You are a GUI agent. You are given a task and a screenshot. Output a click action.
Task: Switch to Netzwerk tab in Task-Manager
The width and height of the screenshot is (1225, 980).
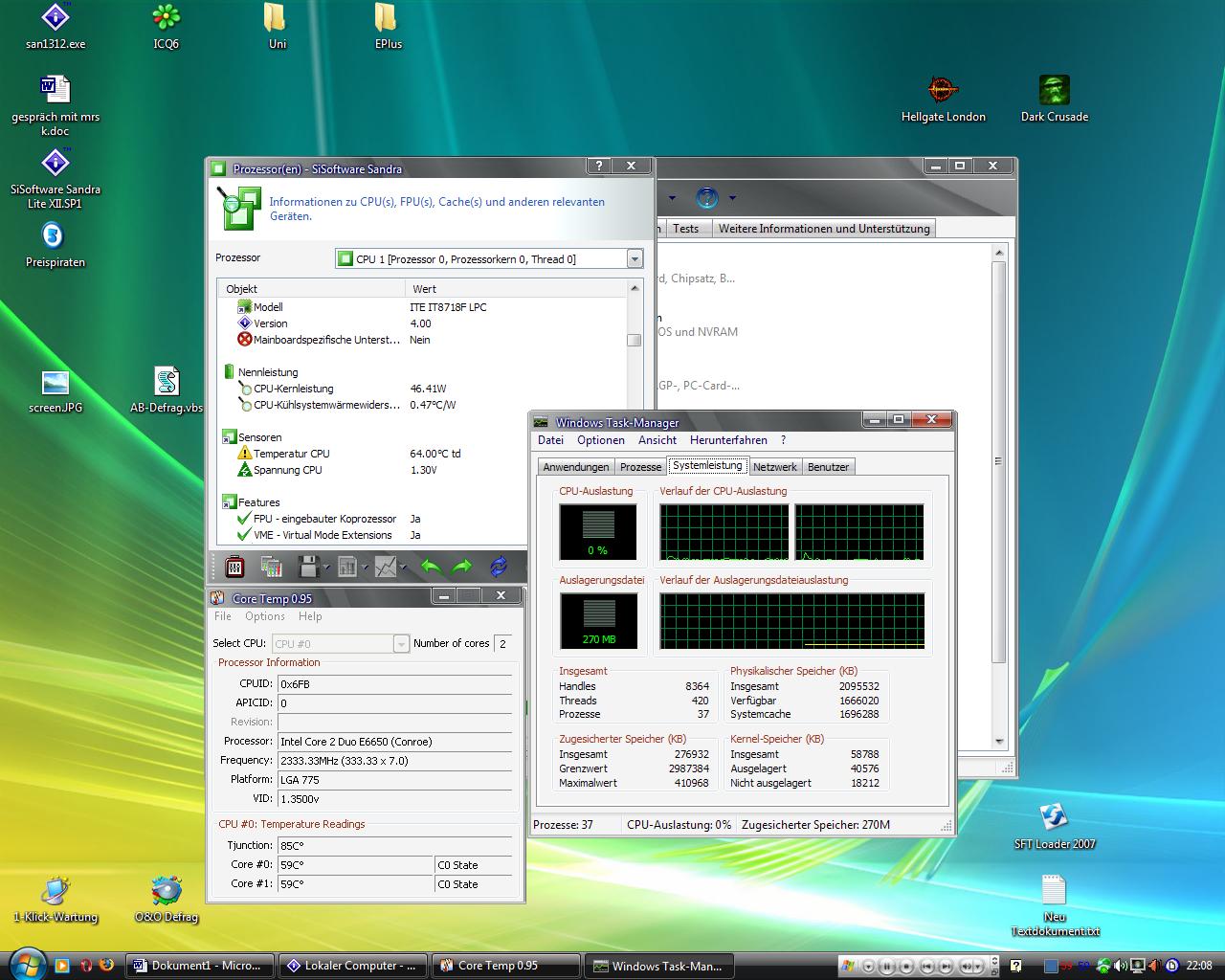(x=774, y=467)
